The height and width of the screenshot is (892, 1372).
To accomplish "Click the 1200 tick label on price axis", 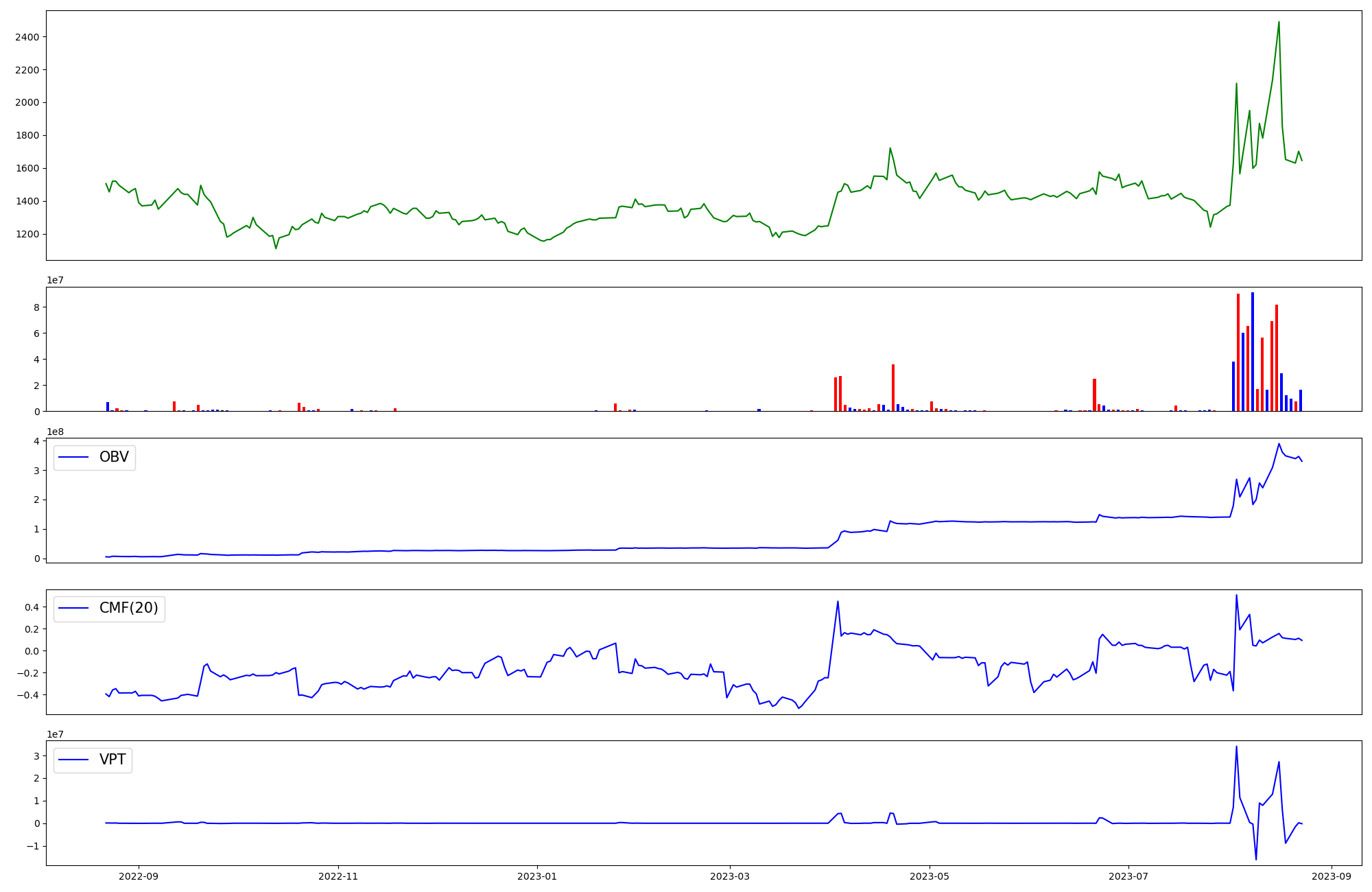I will (x=28, y=235).
